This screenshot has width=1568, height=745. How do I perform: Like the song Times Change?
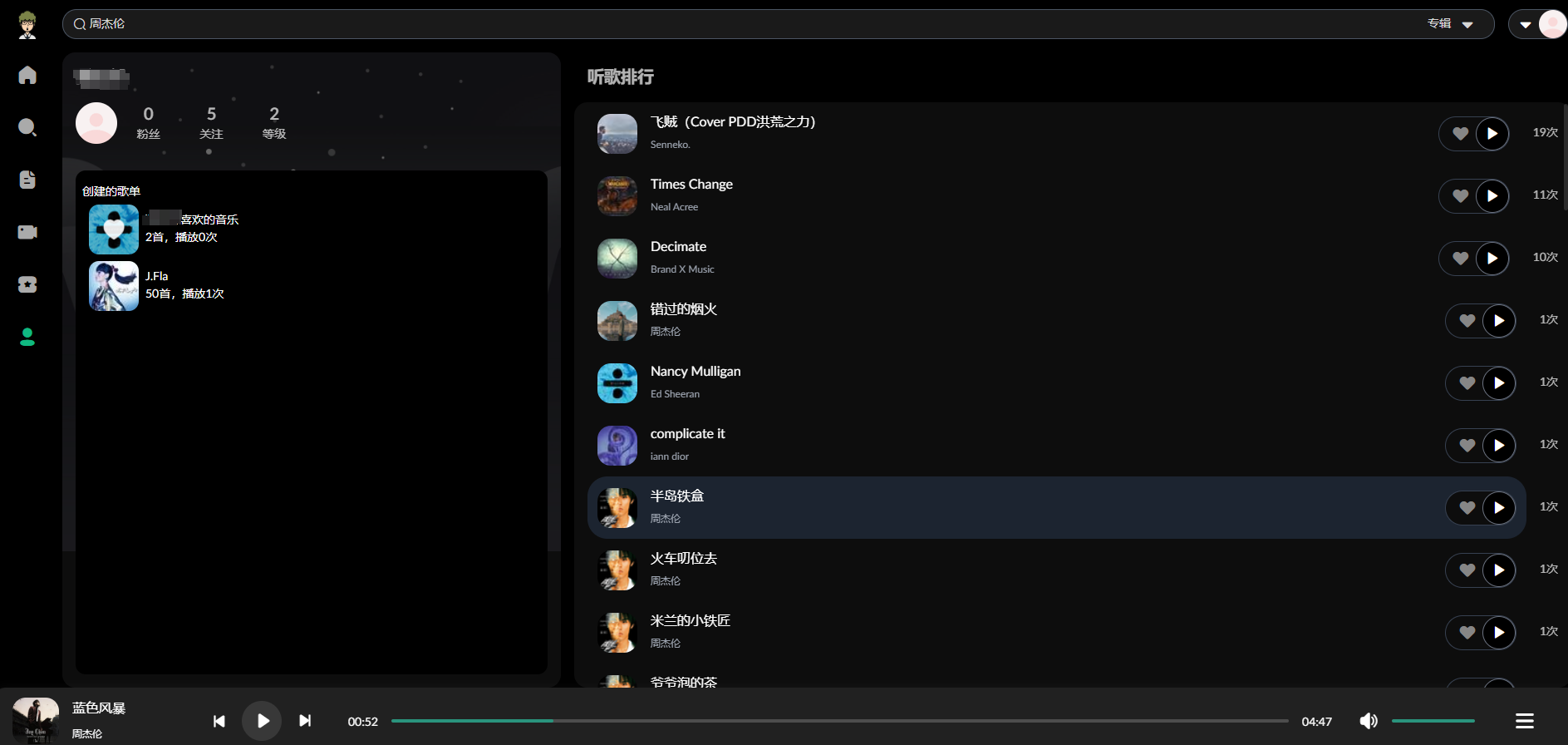[x=1460, y=196]
